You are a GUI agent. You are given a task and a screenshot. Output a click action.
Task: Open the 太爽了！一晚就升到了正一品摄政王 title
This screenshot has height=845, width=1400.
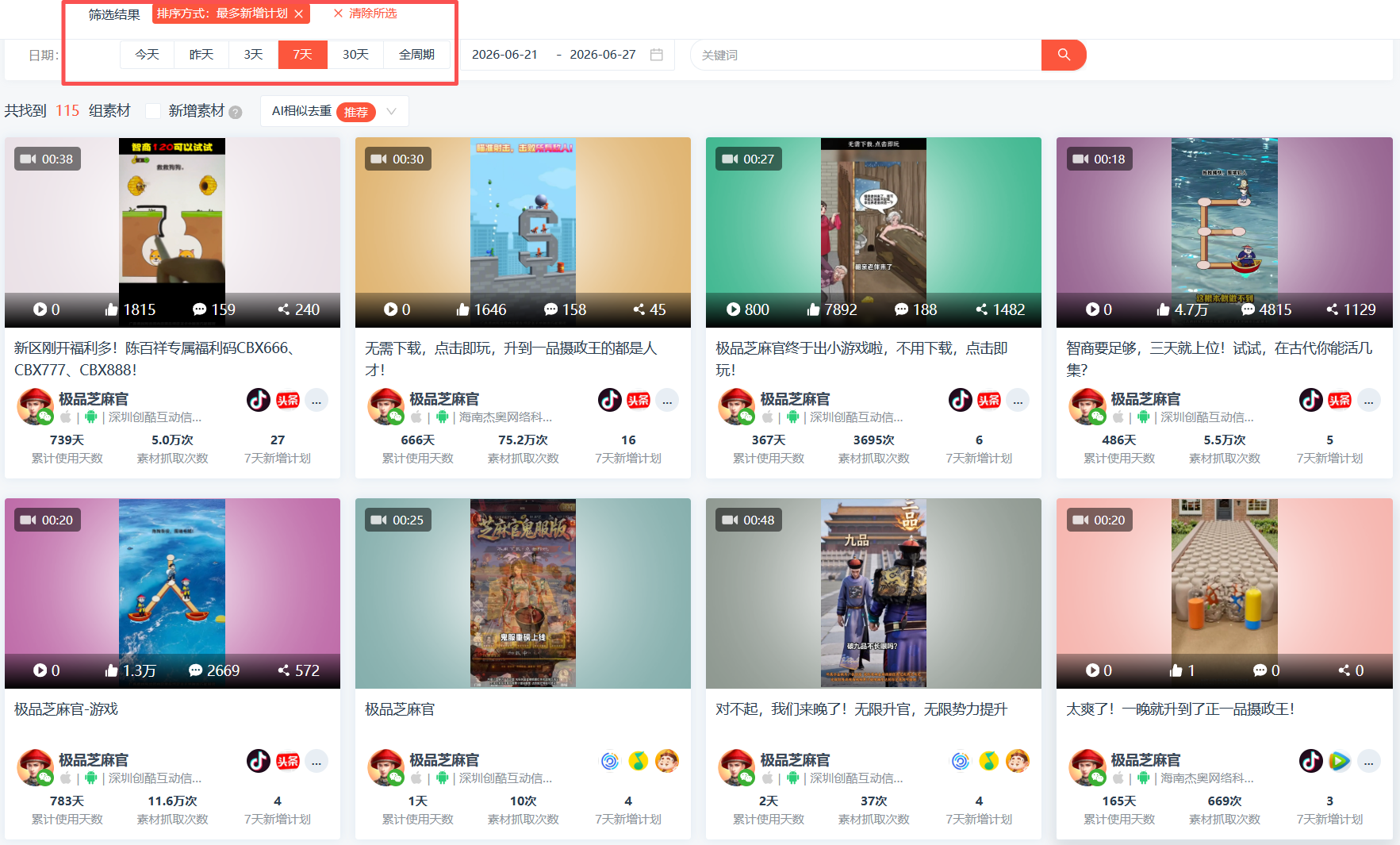1180,709
